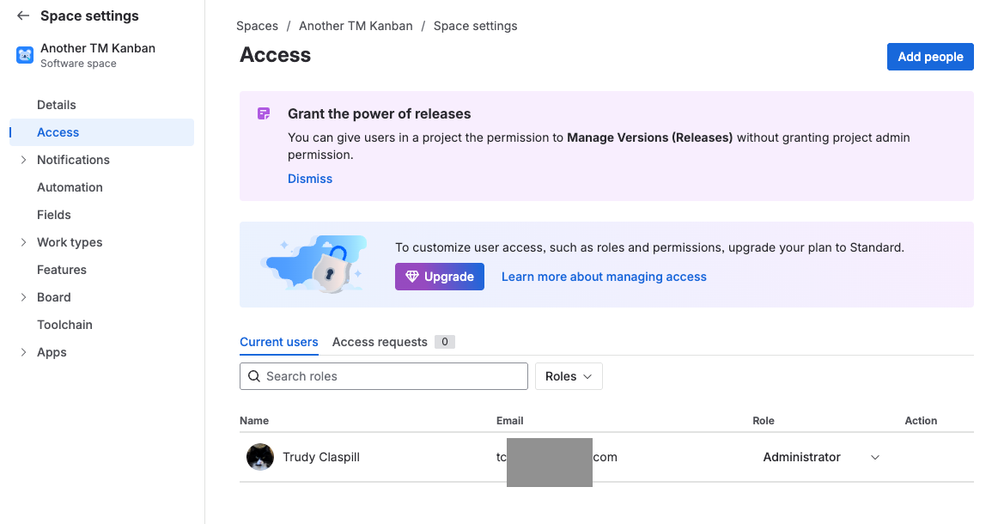
Task: Select Access in the sidebar
Action: click(102, 132)
